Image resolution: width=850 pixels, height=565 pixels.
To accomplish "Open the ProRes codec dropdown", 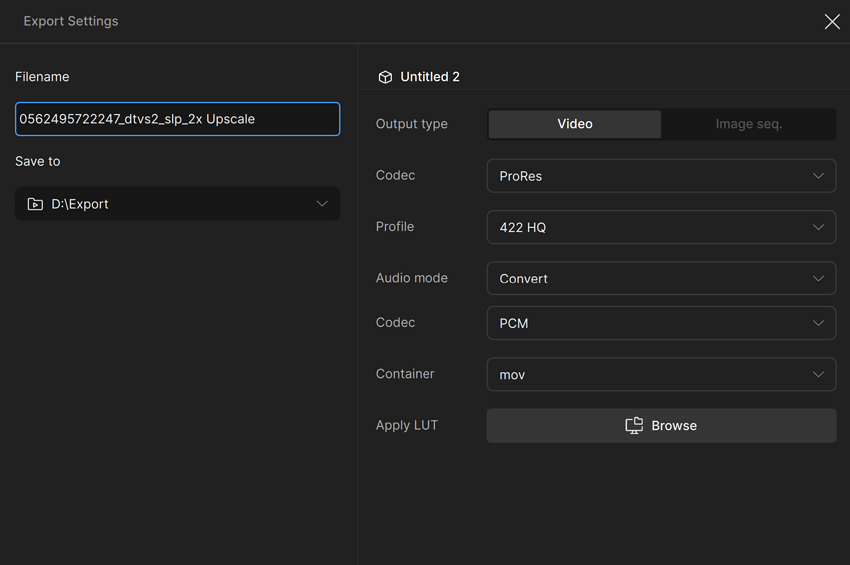I will coord(661,176).
